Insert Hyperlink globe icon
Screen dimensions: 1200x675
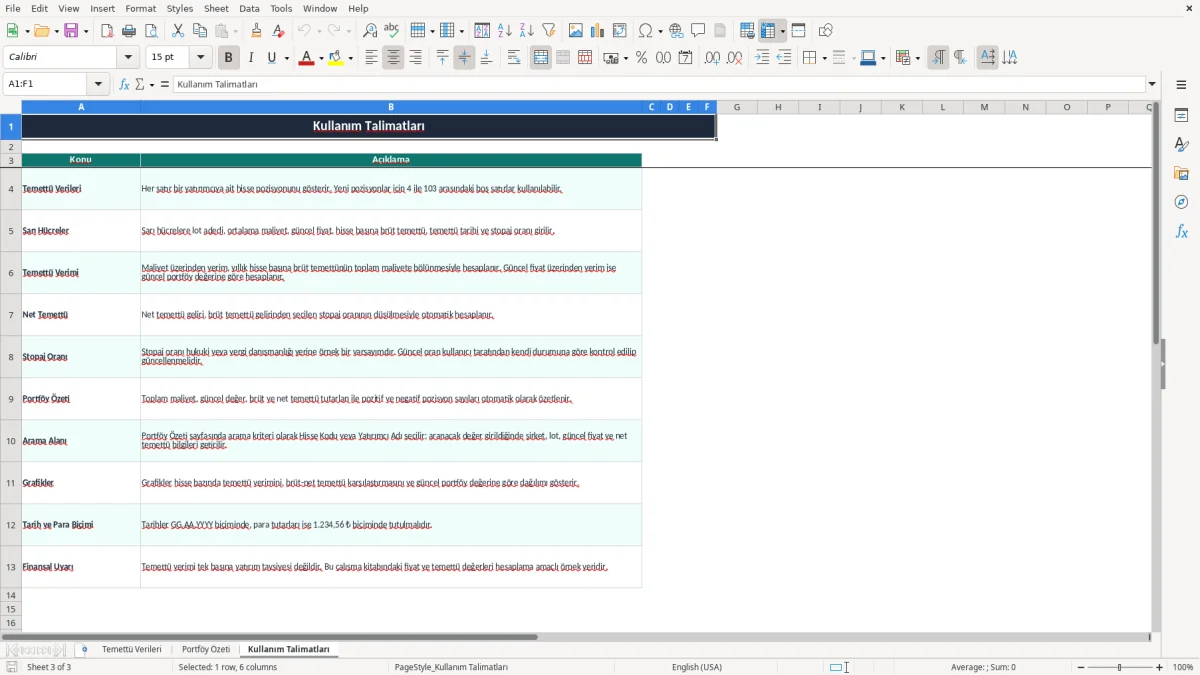677,31
